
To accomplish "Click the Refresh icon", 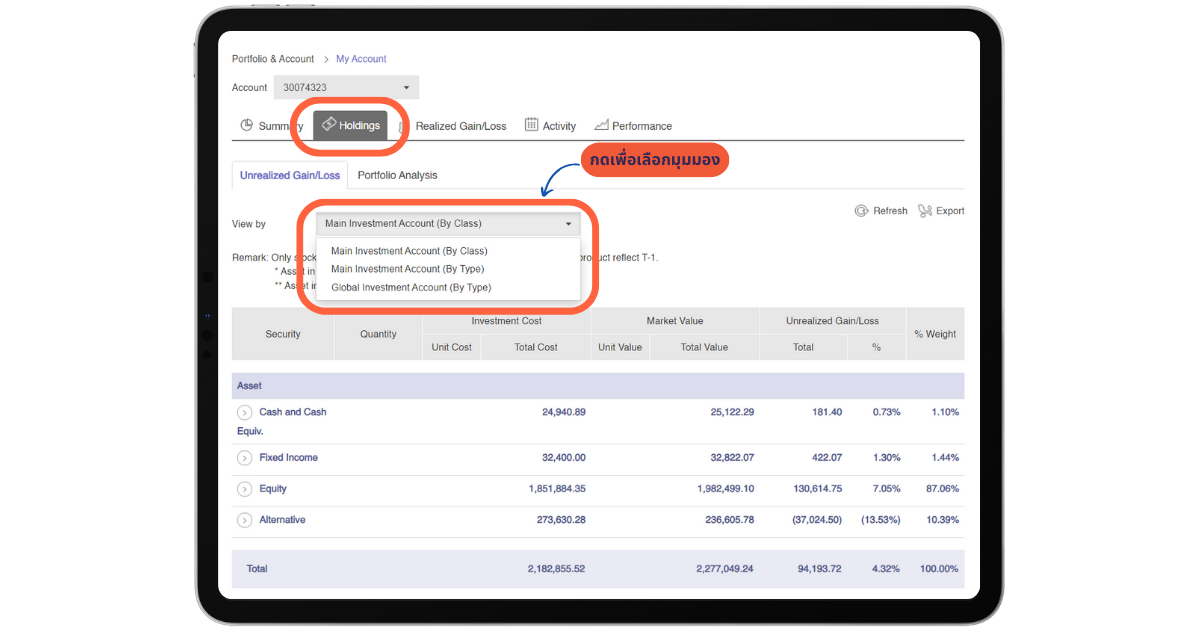I will [861, 211].
